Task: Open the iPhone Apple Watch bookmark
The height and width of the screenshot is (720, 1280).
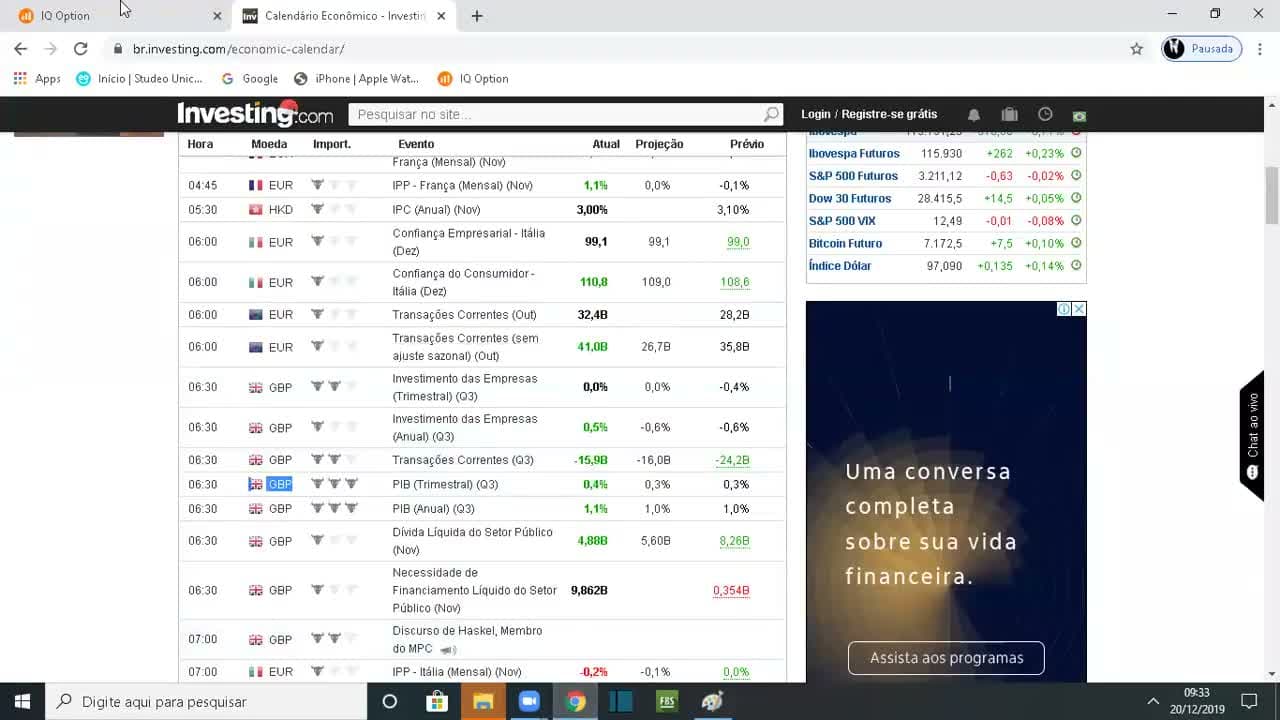Action: pyautogui.click(x=356, y=79)
